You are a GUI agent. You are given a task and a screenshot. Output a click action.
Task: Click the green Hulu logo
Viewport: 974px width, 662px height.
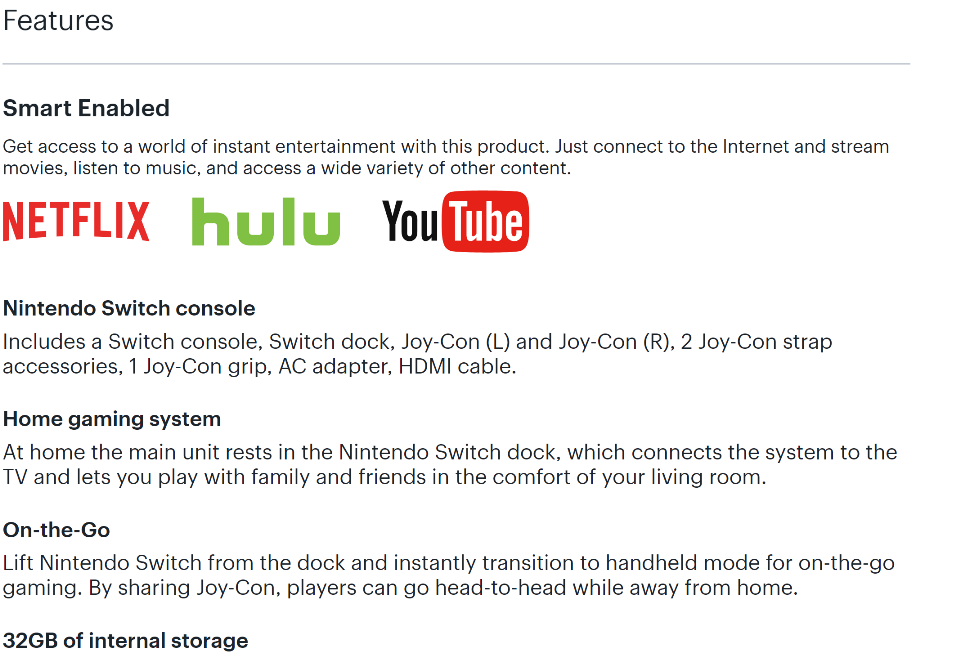coord(265,222)
